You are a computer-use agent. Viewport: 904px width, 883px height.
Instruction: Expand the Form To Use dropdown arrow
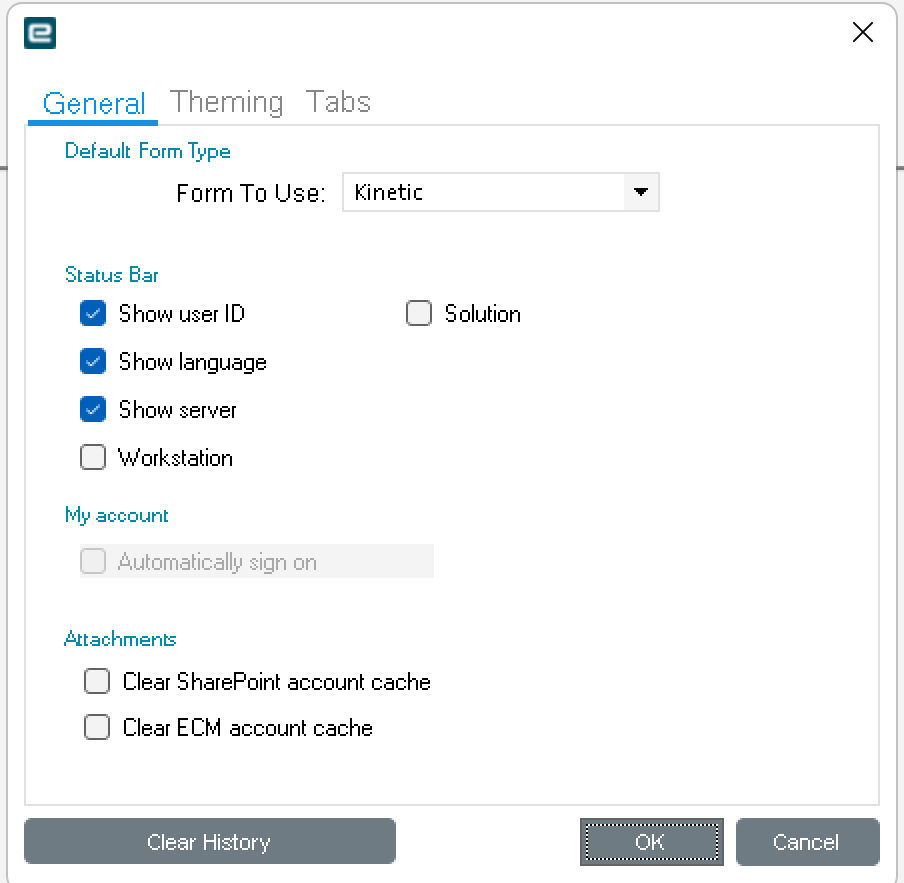(x=641, y=192)
